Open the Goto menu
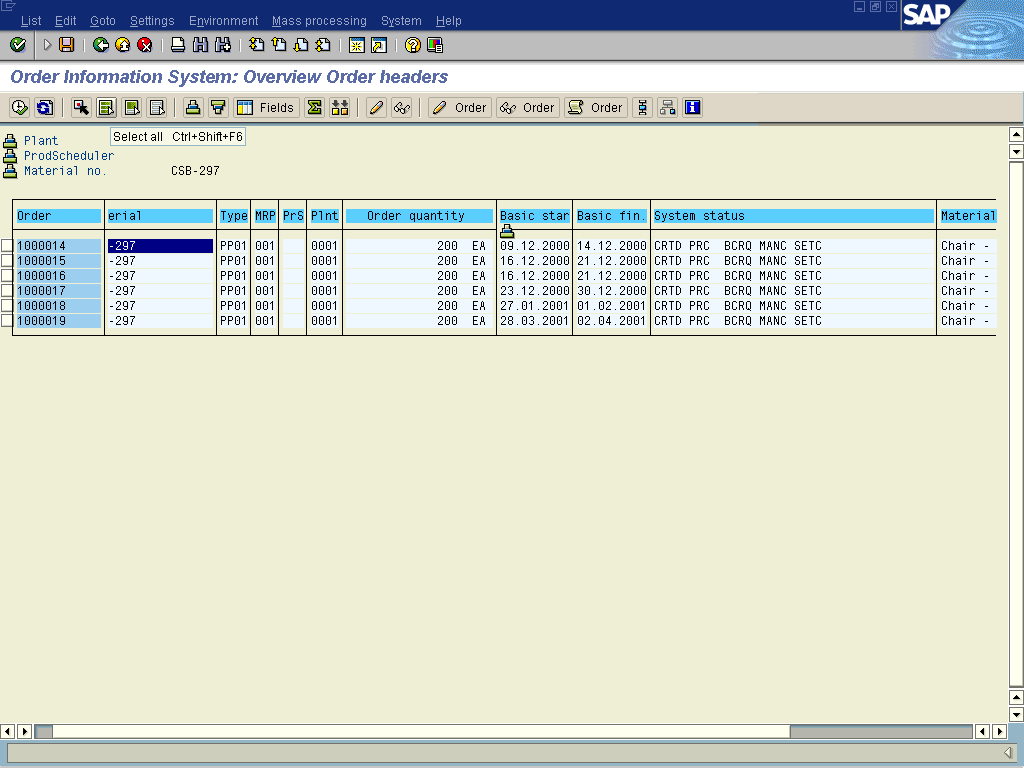Image resolution: width=1024 pixels, height=768 pixels. pos(103,21)
